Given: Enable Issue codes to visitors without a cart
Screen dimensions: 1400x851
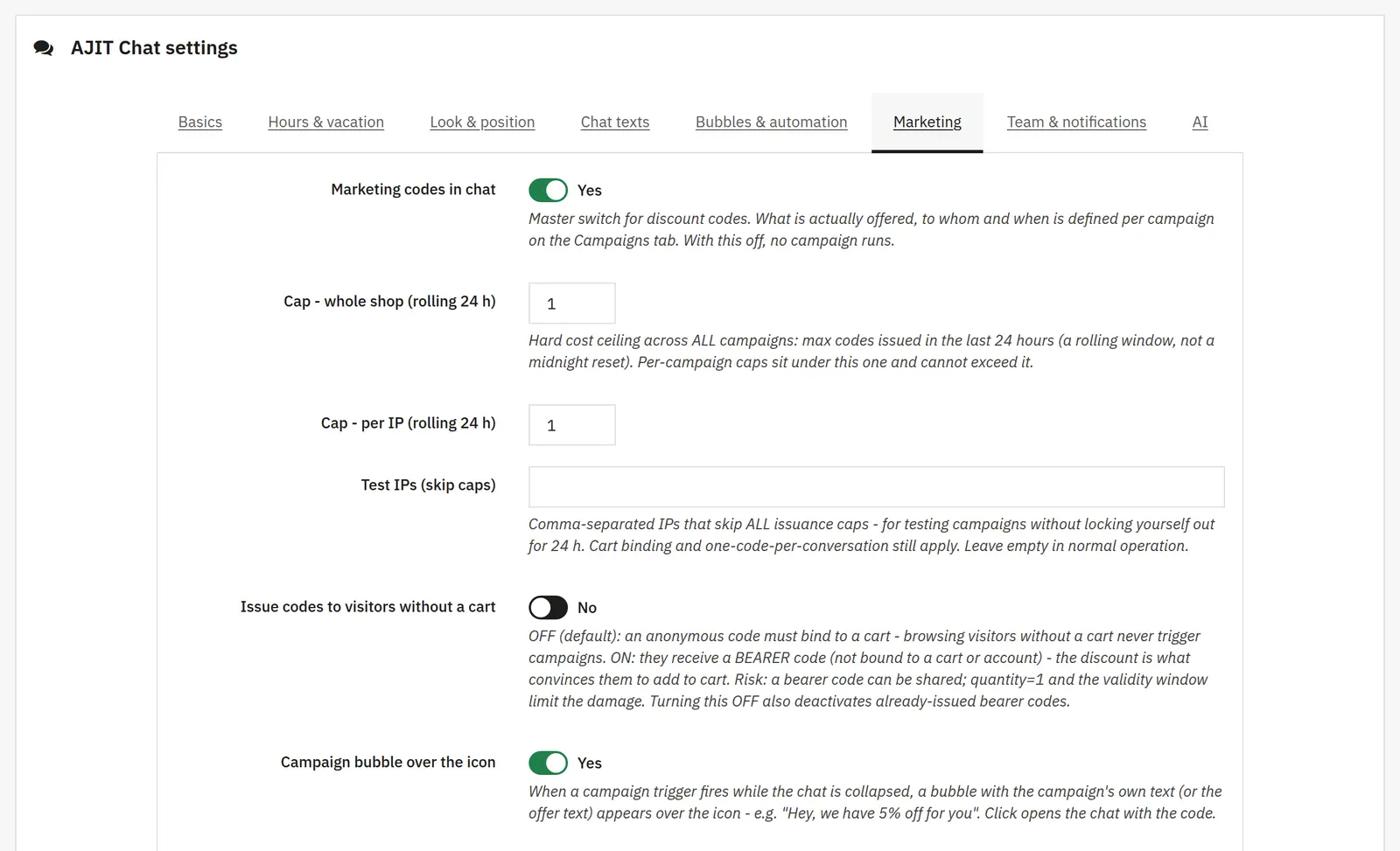Looking at the screenshot, I should click(549, 607).
